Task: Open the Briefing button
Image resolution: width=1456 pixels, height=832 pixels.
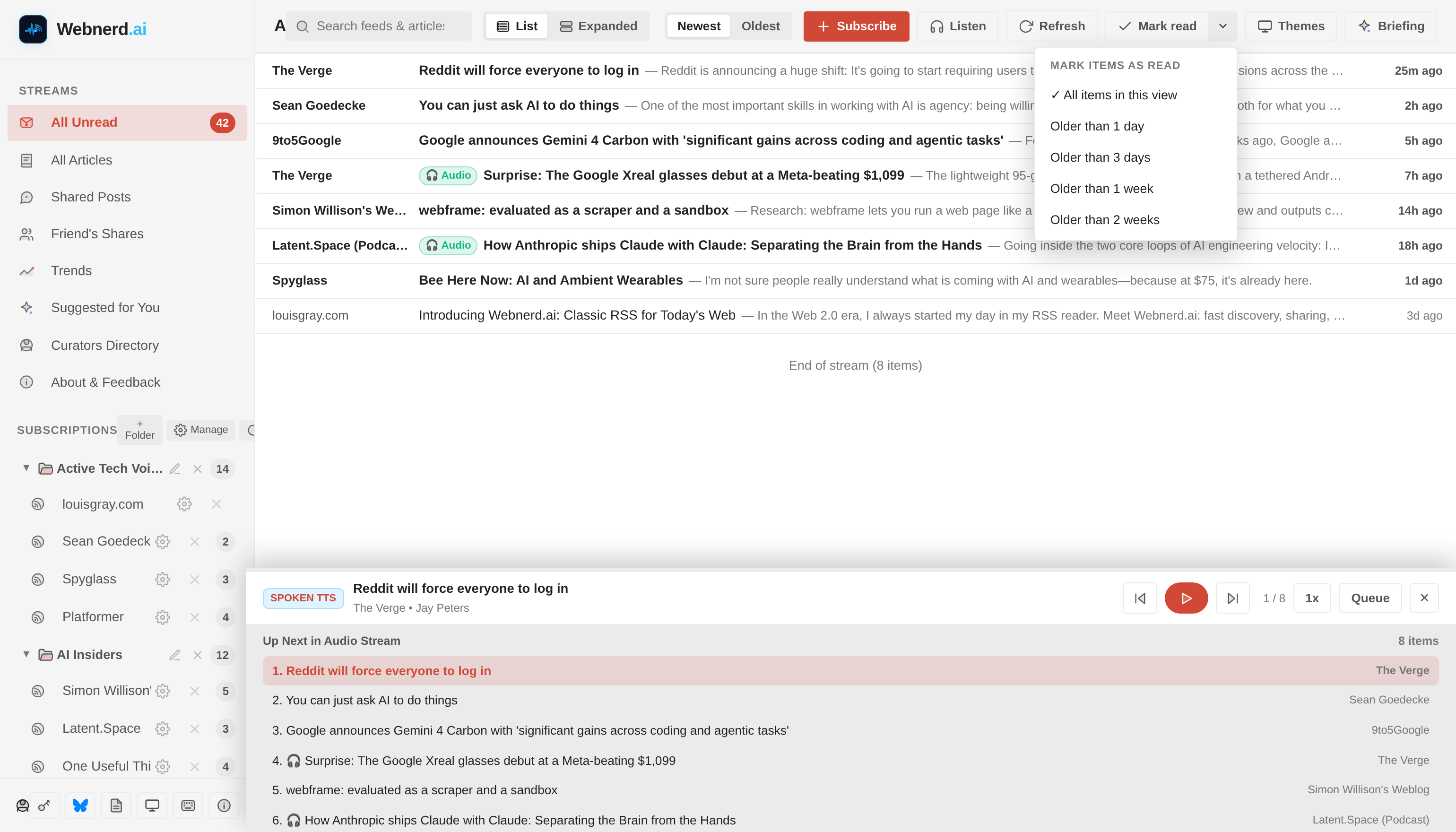Action: (x=1390, y=26)
